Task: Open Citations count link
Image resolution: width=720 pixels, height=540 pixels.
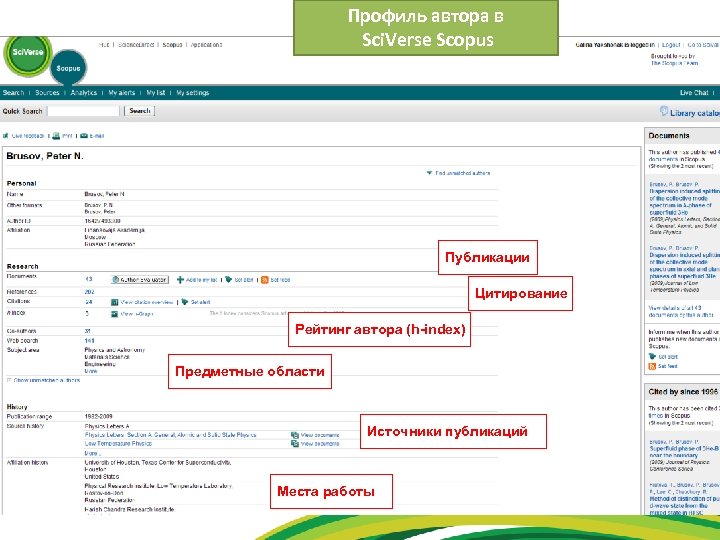Action: (89, 302)
